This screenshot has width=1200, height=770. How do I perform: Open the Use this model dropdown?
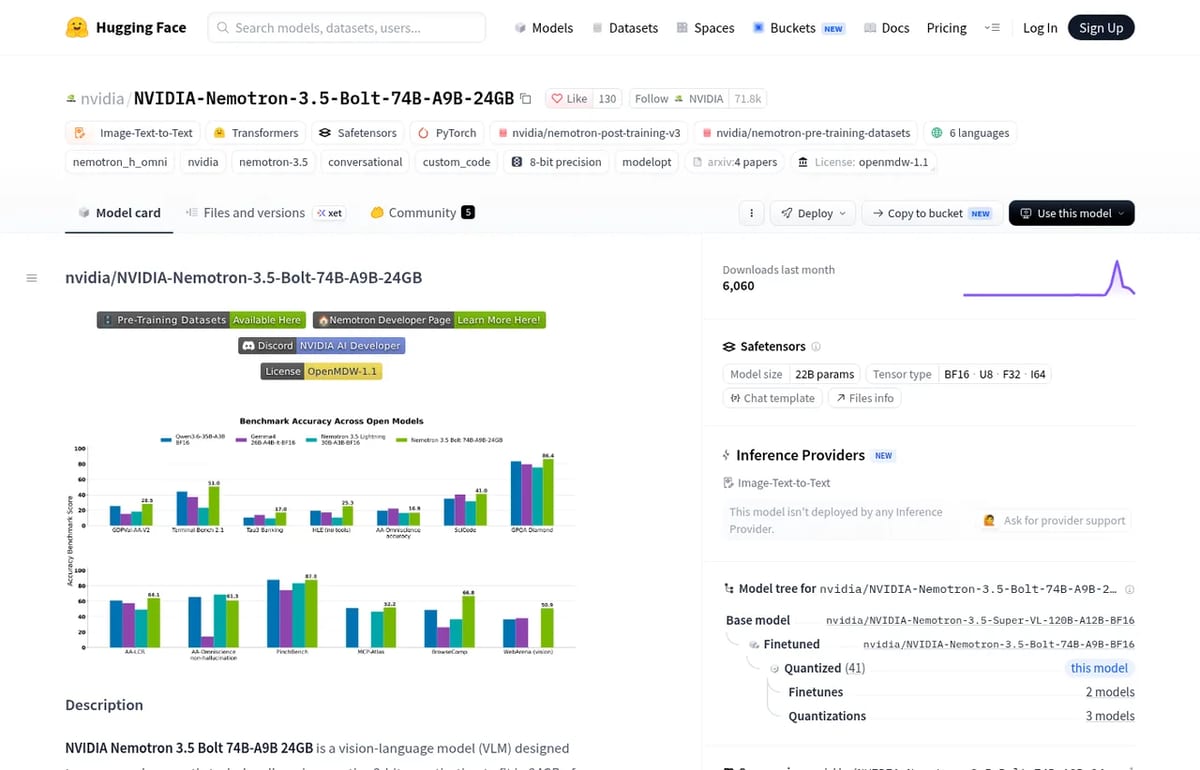tap(1071, 213)
